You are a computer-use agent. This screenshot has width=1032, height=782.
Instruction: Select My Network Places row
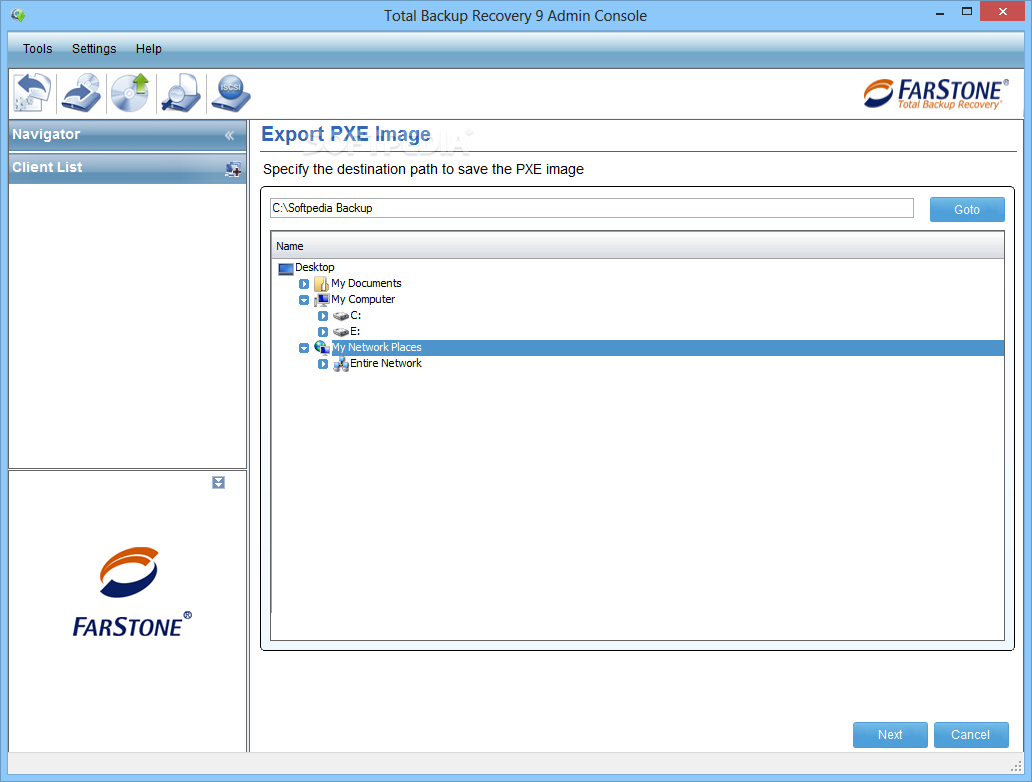coord(667,348)
